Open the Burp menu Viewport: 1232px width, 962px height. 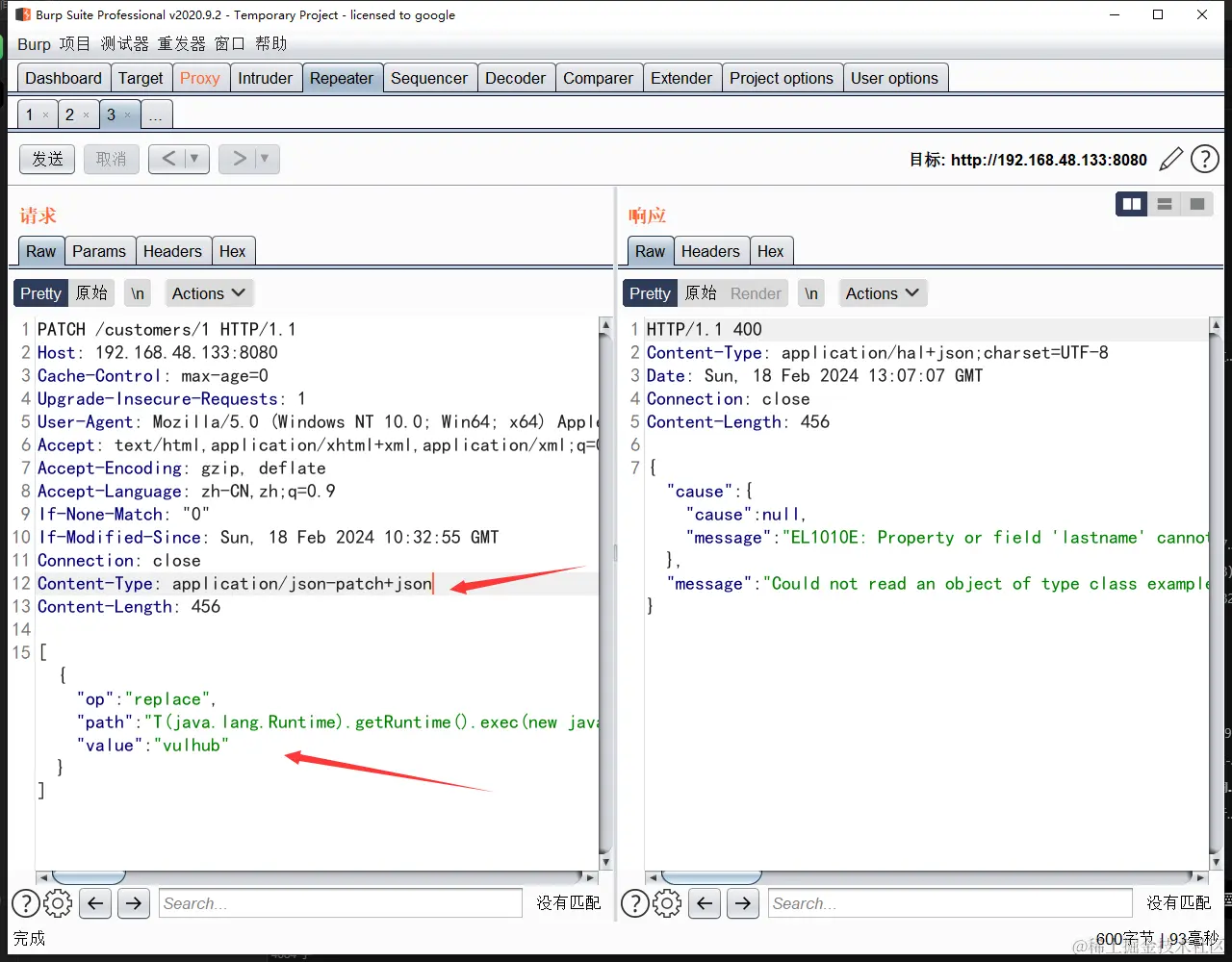pyautogui.click(x=34, y=44)
